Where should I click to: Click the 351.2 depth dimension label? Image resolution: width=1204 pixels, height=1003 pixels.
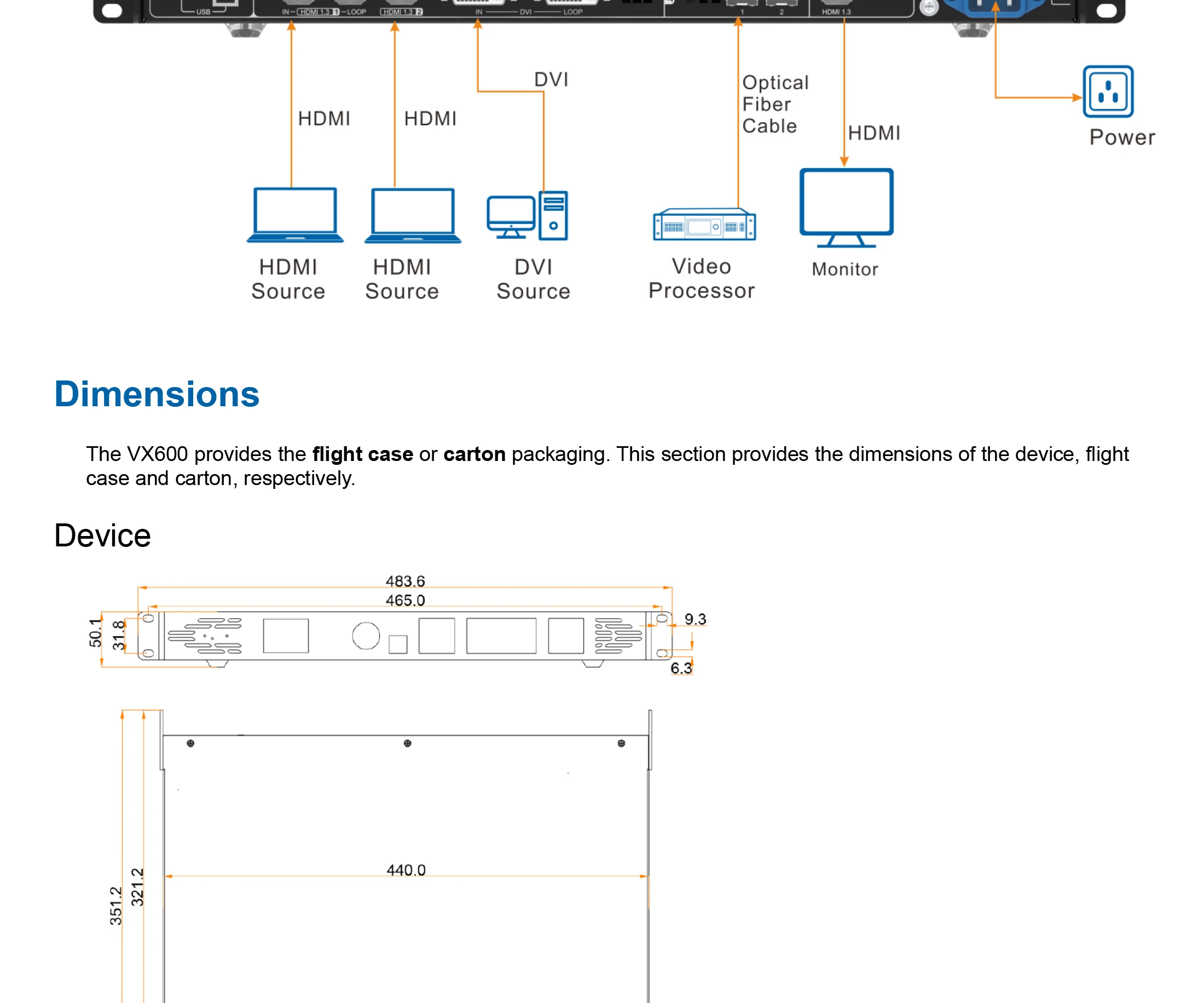coord(116,906)
